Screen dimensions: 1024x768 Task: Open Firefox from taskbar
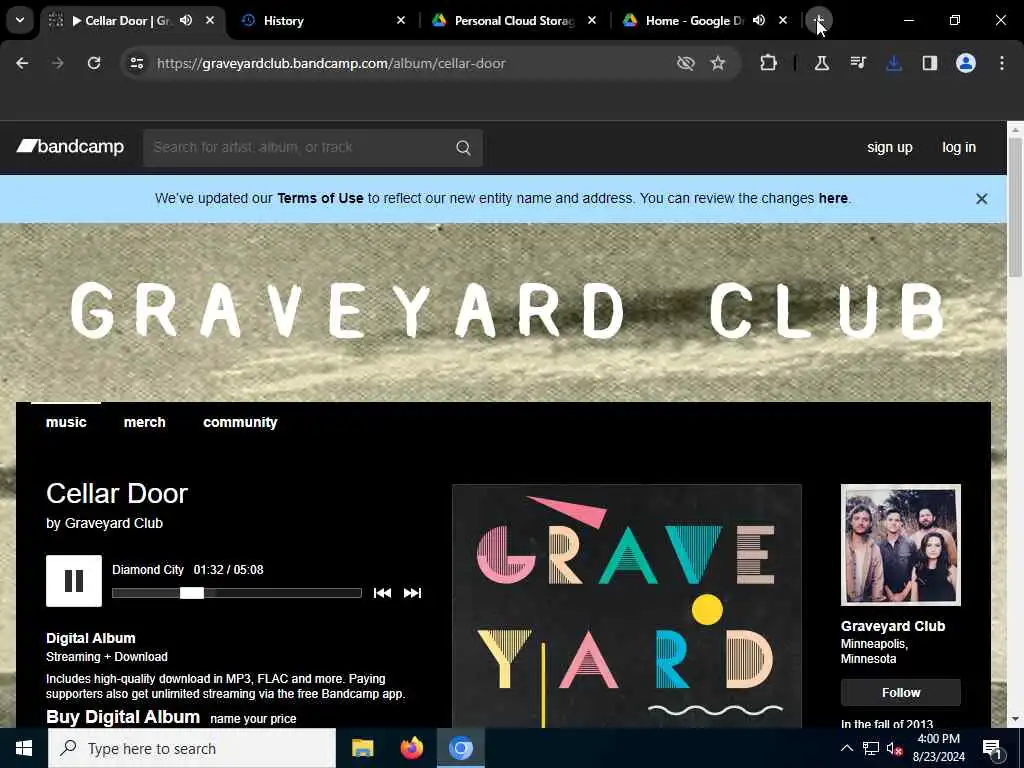411,748
